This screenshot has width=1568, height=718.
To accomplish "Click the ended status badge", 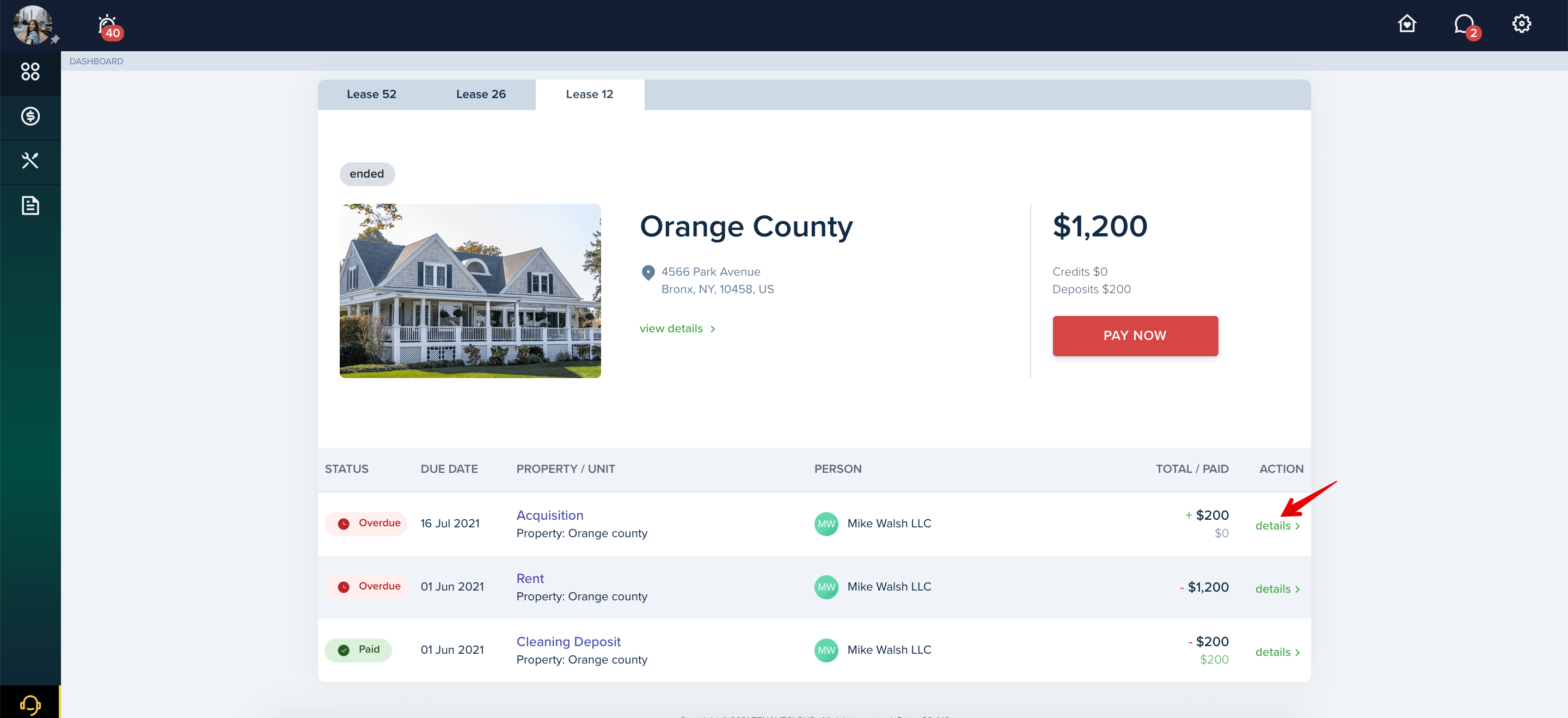I will coord(367,174).
